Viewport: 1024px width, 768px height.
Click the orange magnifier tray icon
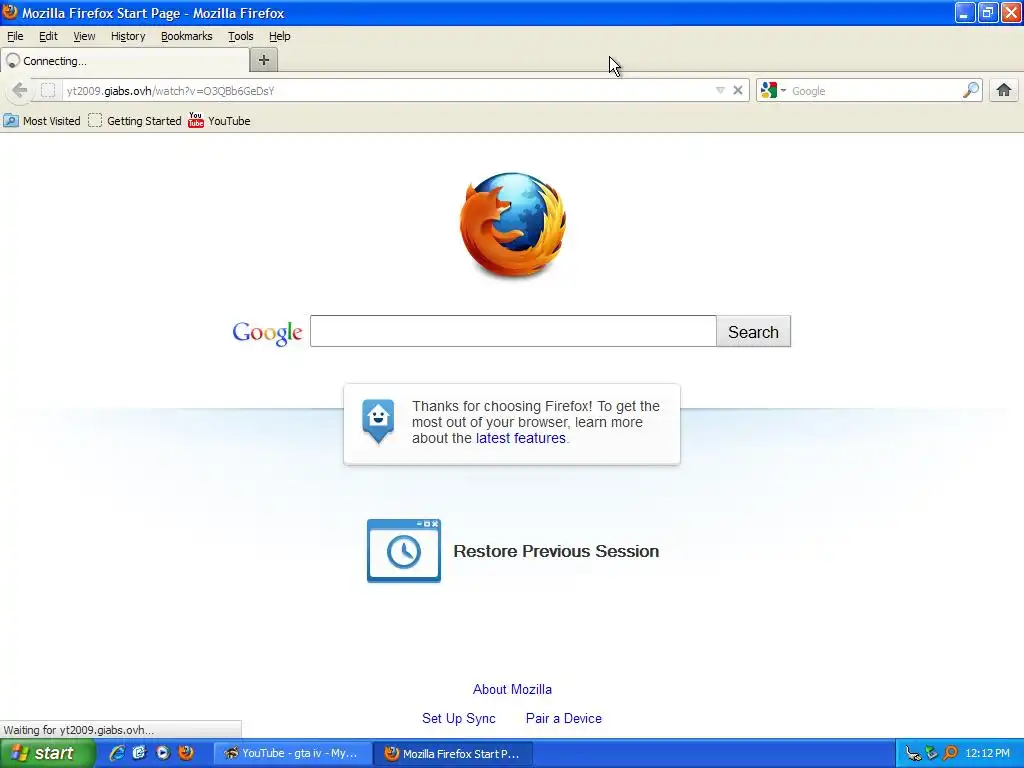(951, 753)
